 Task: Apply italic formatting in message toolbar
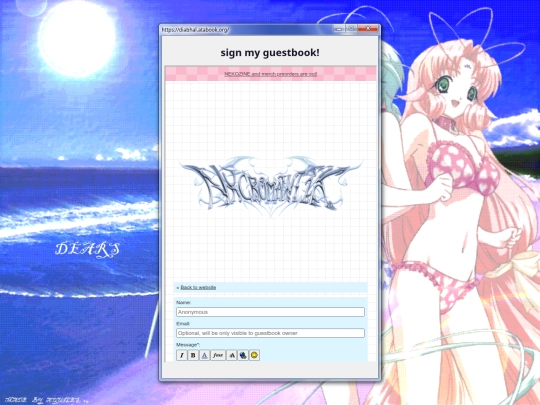click(181, 355)
